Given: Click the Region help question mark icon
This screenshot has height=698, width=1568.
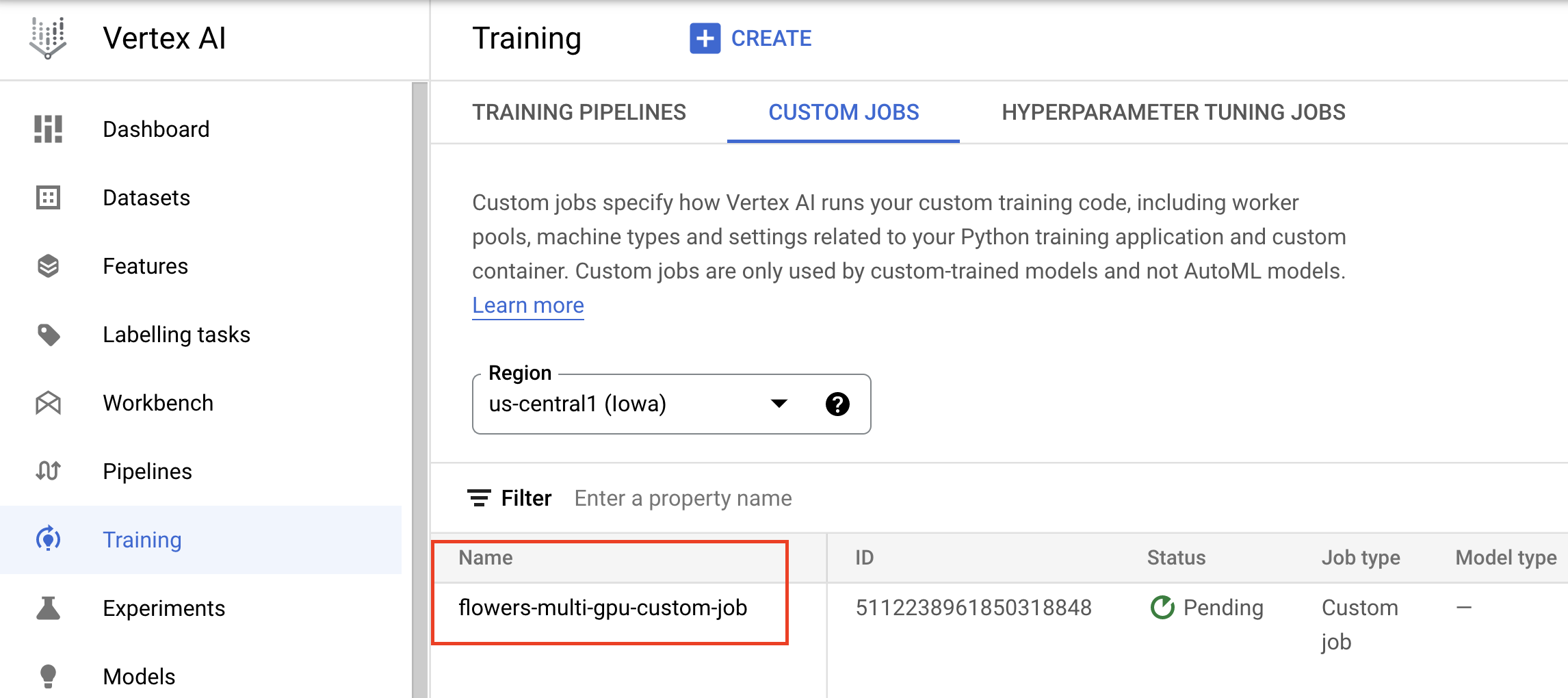Looking at the screenshot, I should pos(837,404).
